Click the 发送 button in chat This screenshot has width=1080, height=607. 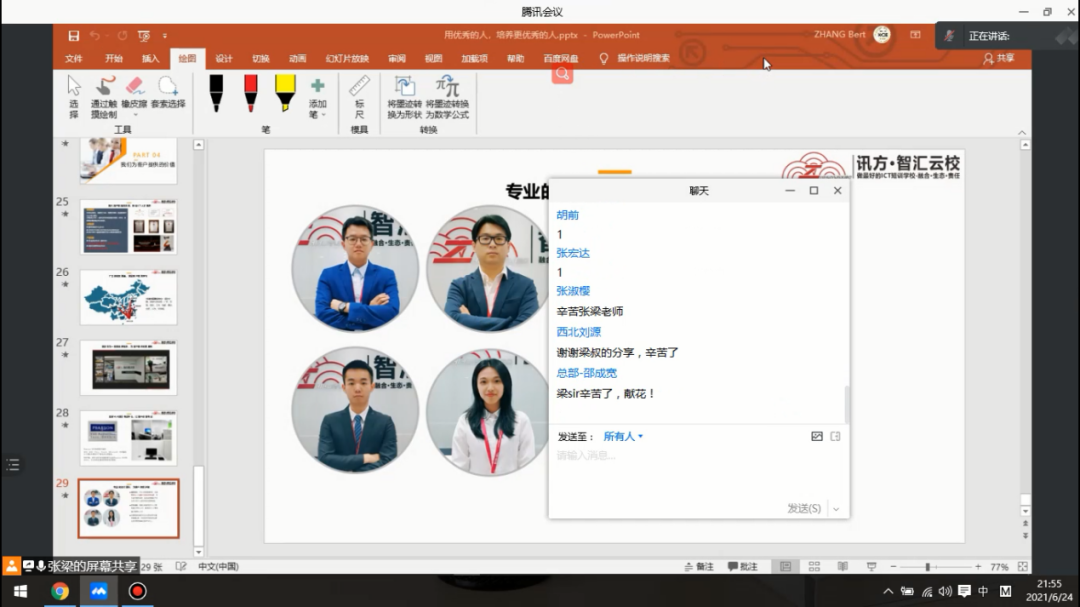pos(803,508)
